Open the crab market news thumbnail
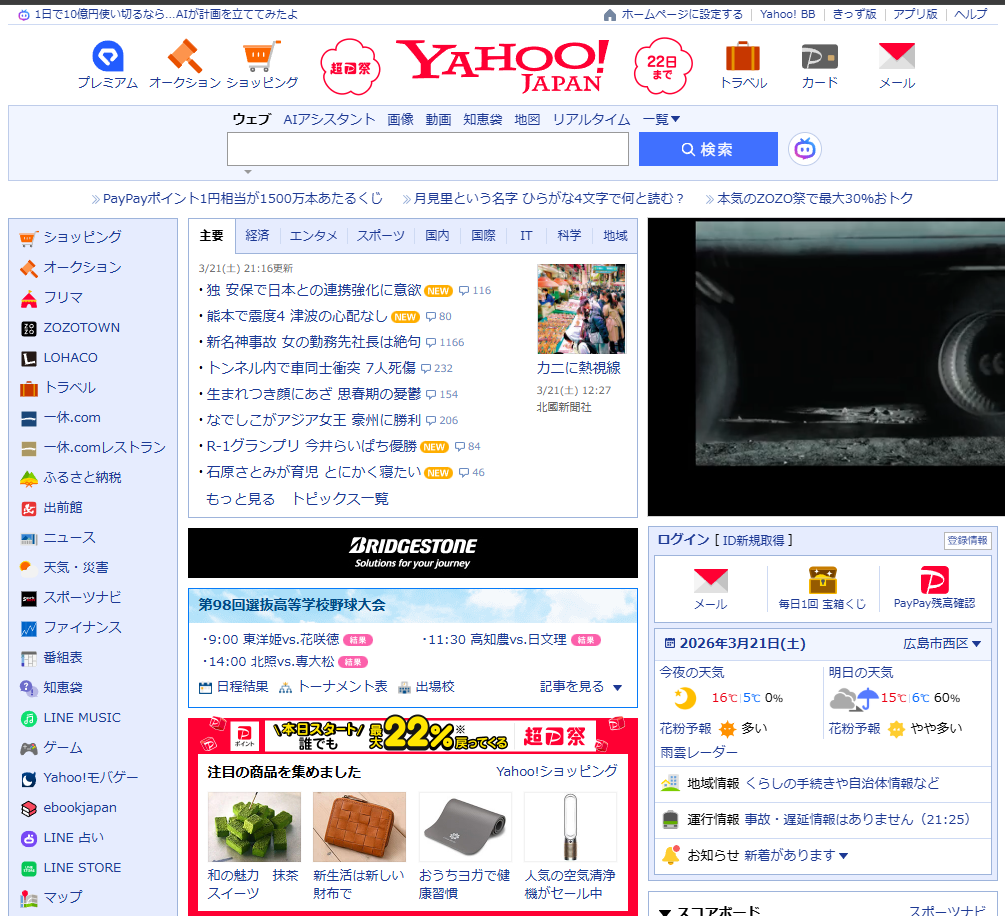Screen dimensions: 1005x916 581,308
